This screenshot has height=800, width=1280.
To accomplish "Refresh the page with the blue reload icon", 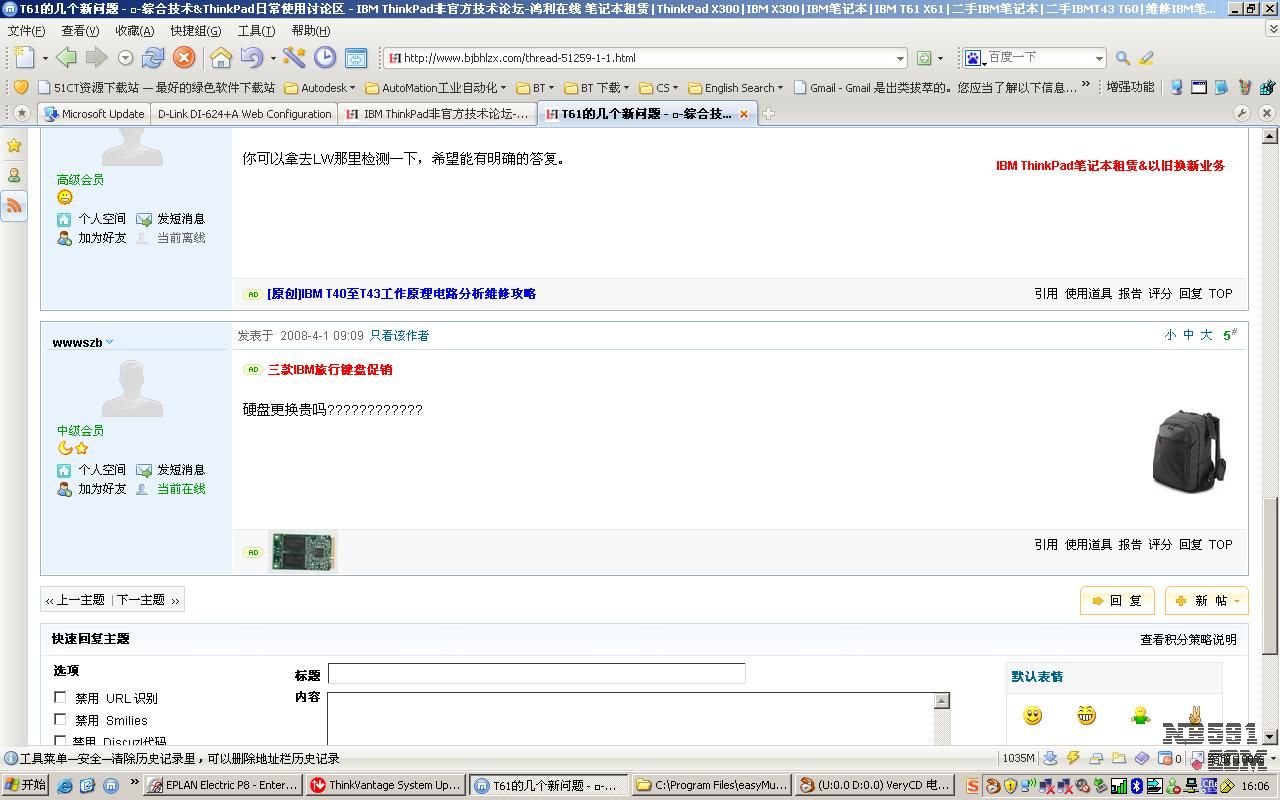I will [x=153, y=58].
